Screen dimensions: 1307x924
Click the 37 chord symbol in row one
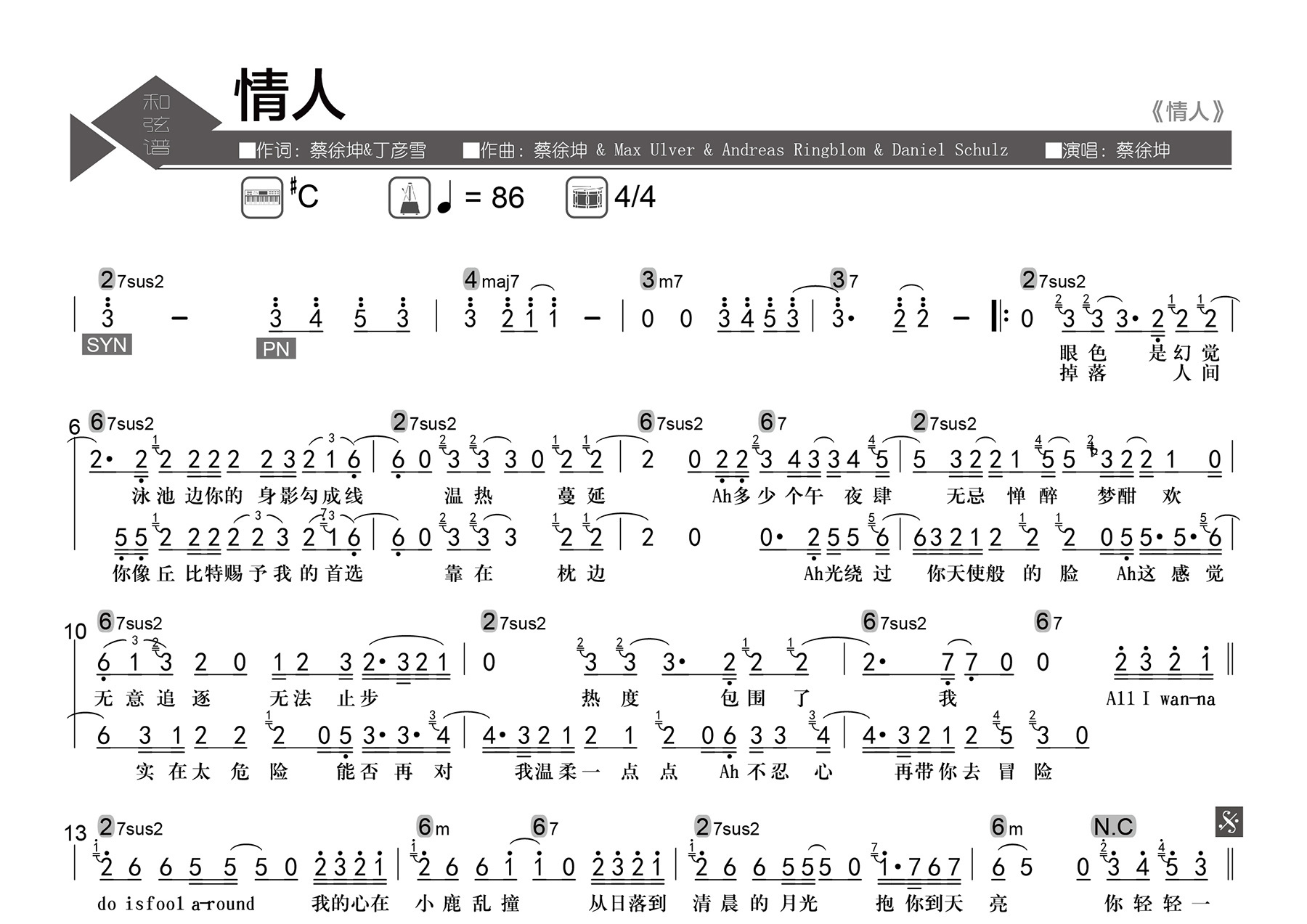tap(845, 280)
